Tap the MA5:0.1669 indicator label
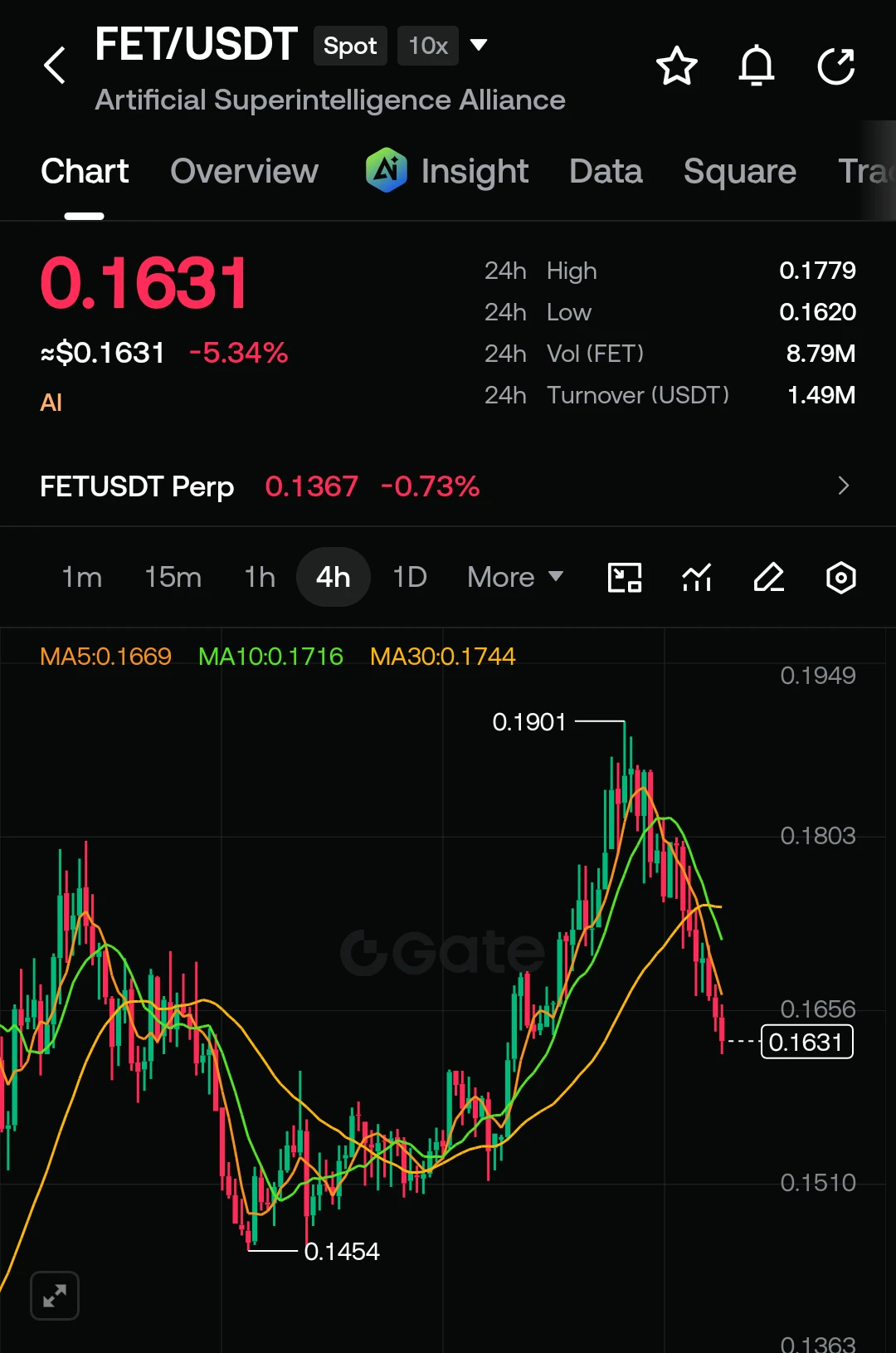 pos(105,657)
